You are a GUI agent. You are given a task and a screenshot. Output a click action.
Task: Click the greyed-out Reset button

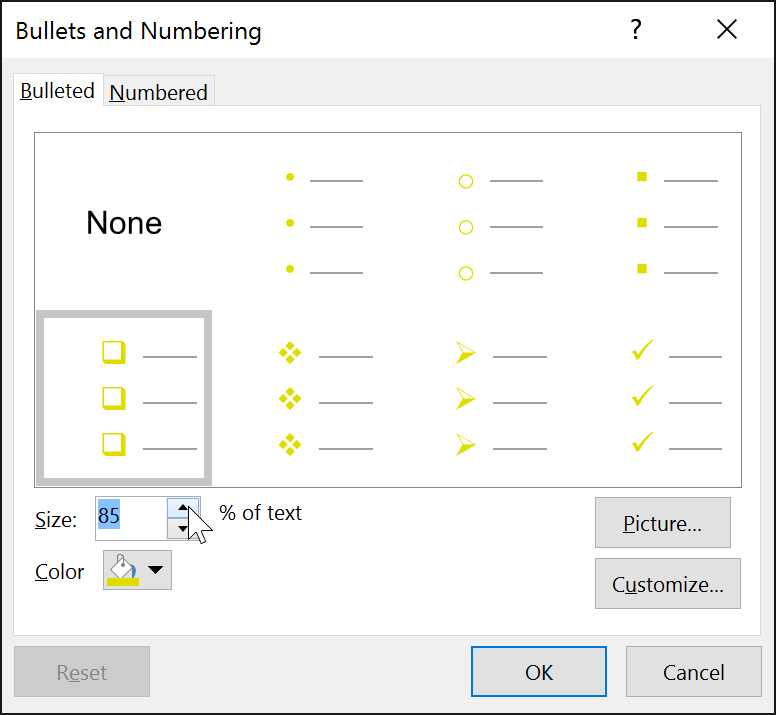(x=82, y=671)
